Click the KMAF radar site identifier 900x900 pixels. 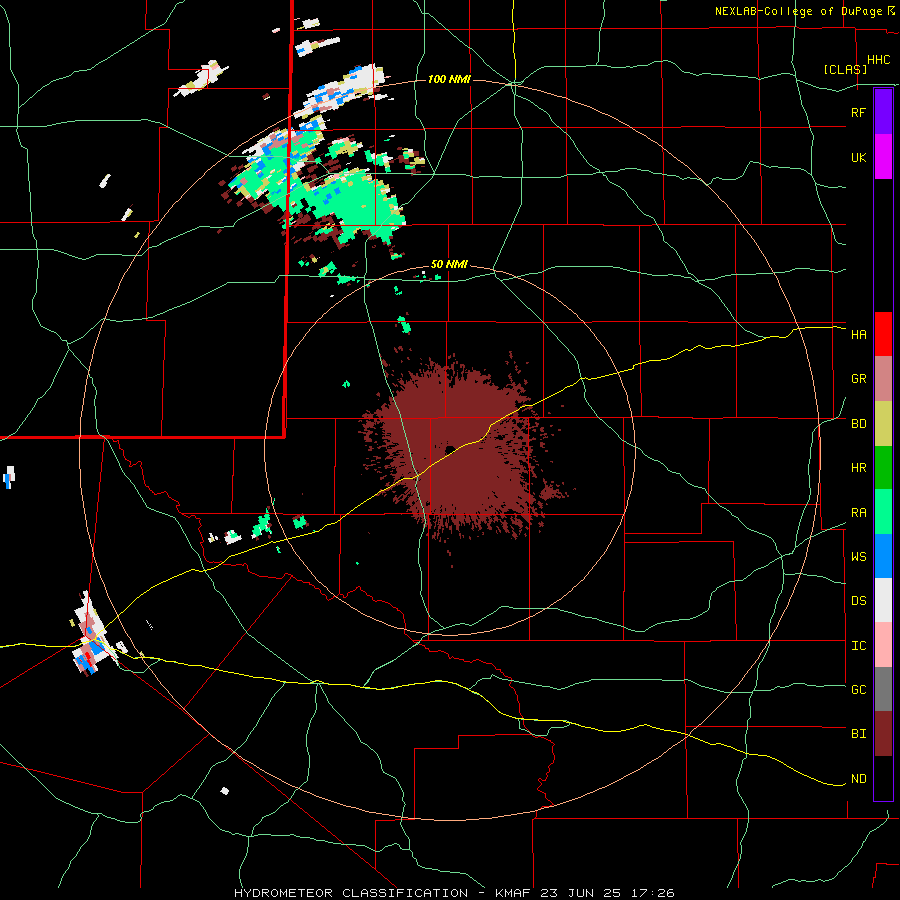[514, 893]
